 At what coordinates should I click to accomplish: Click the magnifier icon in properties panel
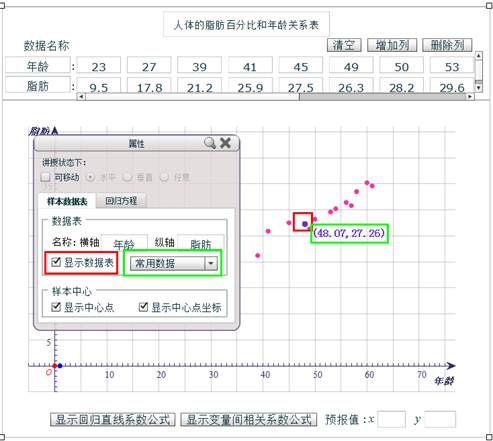[210, 143]
